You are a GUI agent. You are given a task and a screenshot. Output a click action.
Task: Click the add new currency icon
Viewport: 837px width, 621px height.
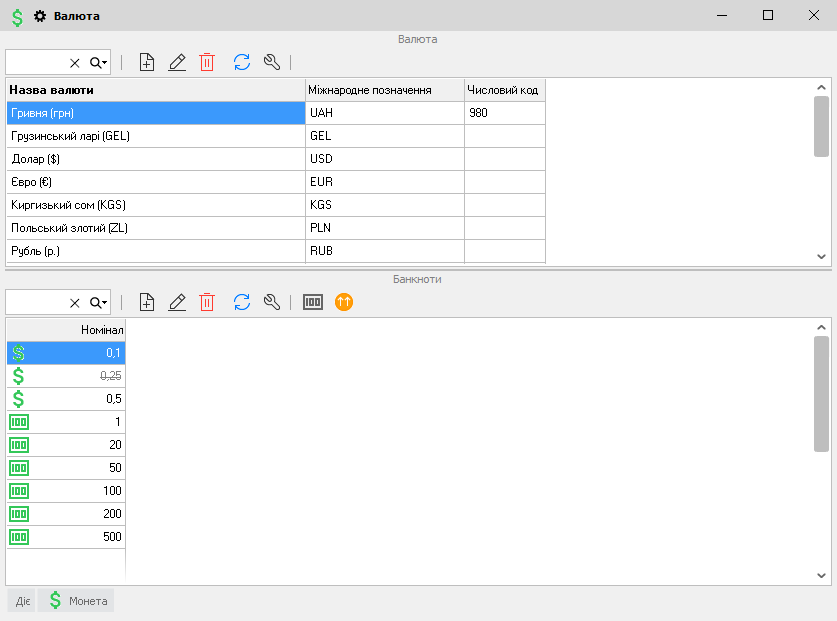tap(147, 62)
